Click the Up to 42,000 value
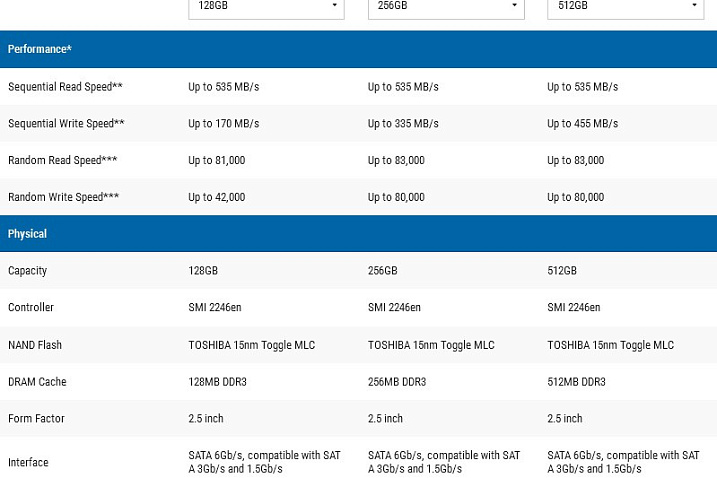Screen dimensions: 717x478 click(217, 197)
